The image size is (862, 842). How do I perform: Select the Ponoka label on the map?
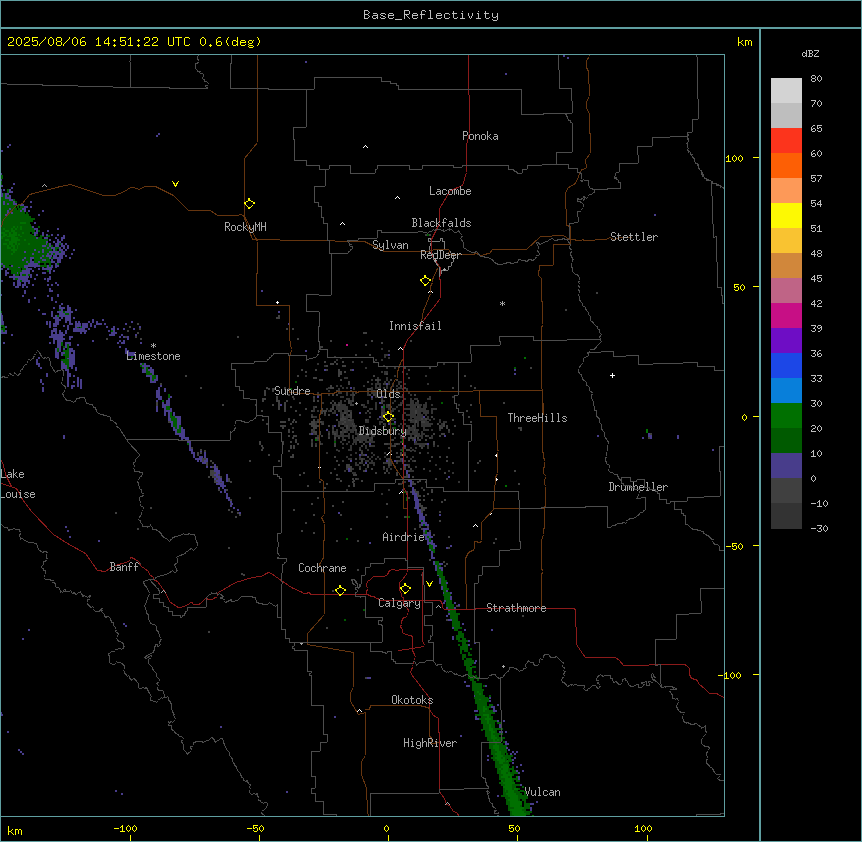pos(480,136)
